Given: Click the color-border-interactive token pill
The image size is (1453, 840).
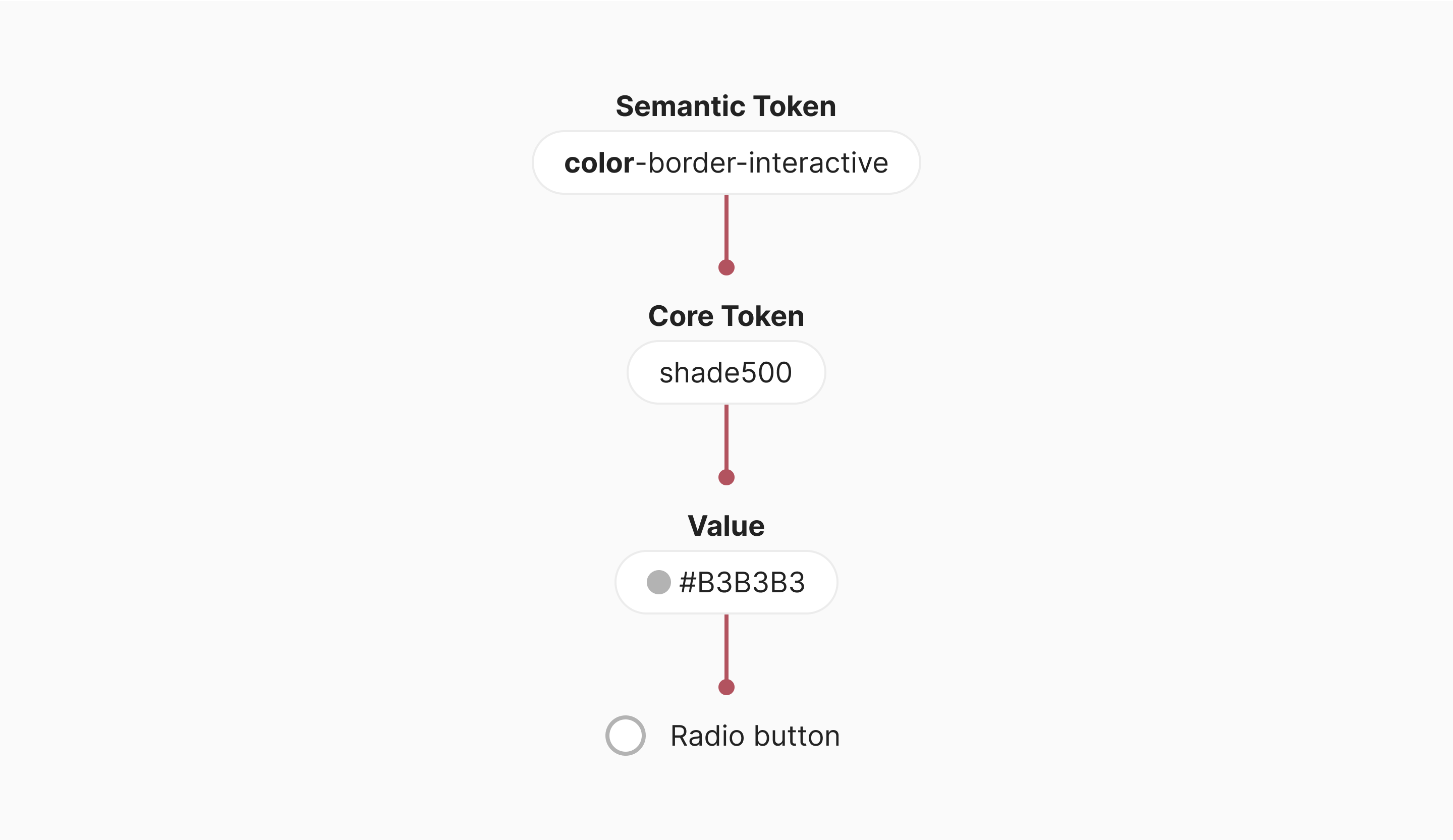Looking at the screenshot, I should click(726, 162).
